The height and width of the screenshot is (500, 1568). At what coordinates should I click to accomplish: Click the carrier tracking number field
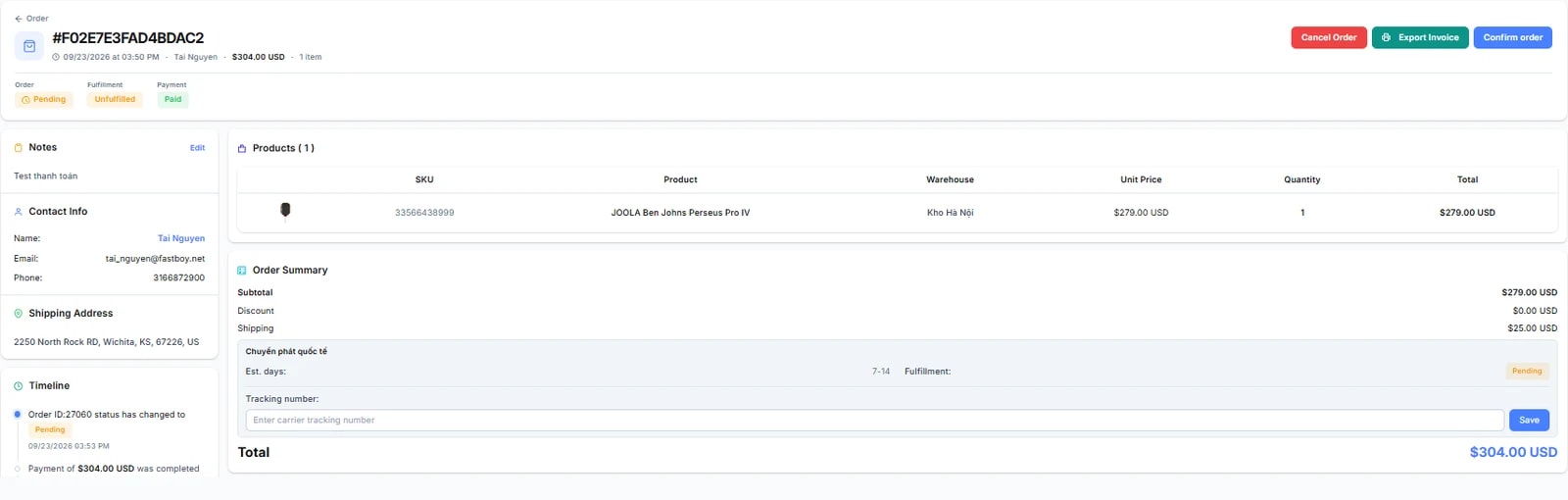(874, 420)
